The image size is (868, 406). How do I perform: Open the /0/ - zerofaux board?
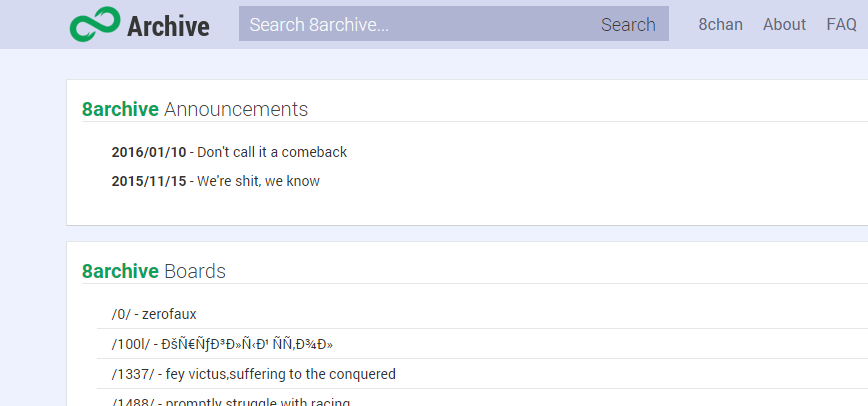click(154, 314)
